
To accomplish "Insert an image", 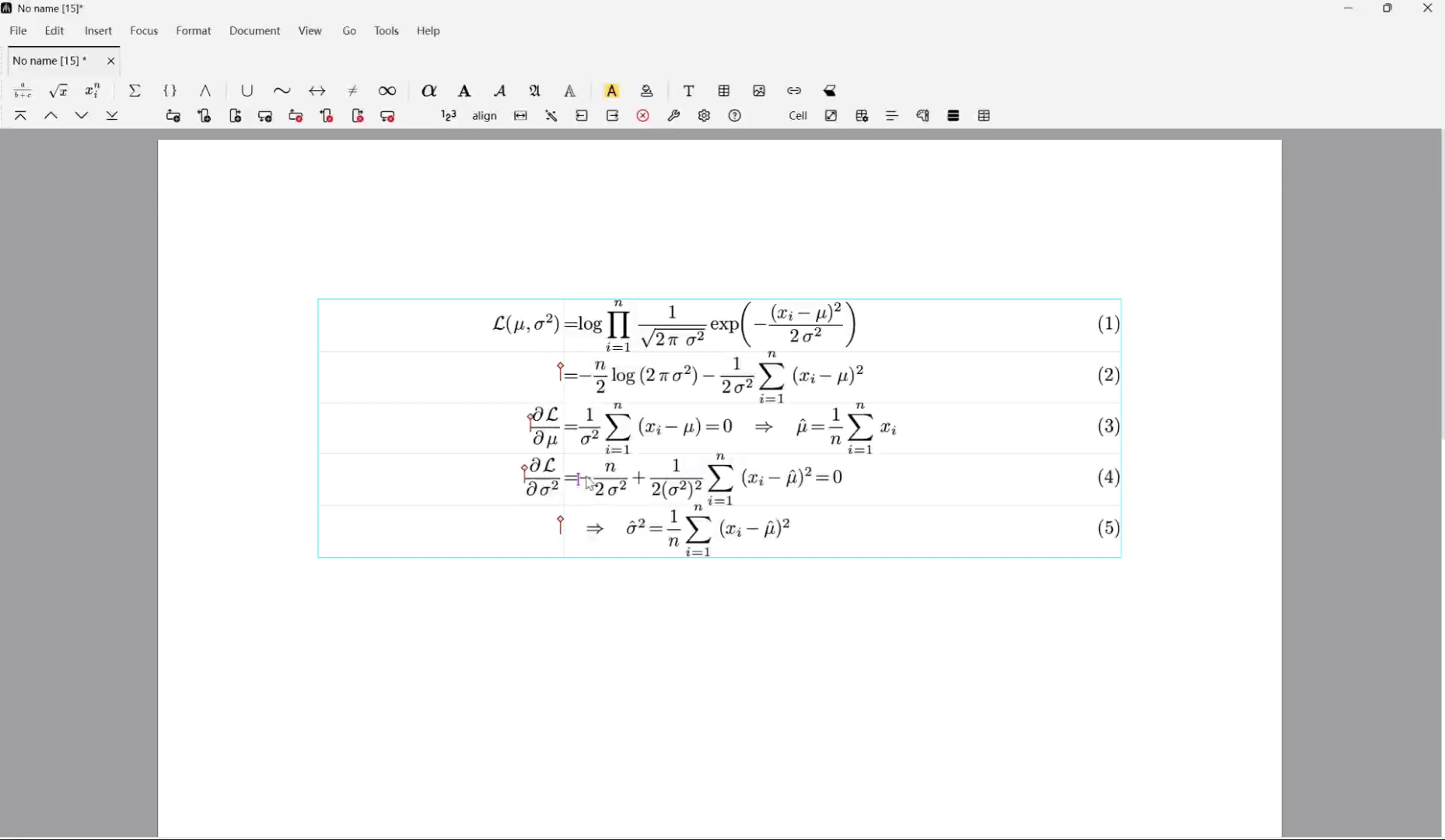I will [758, 91].
